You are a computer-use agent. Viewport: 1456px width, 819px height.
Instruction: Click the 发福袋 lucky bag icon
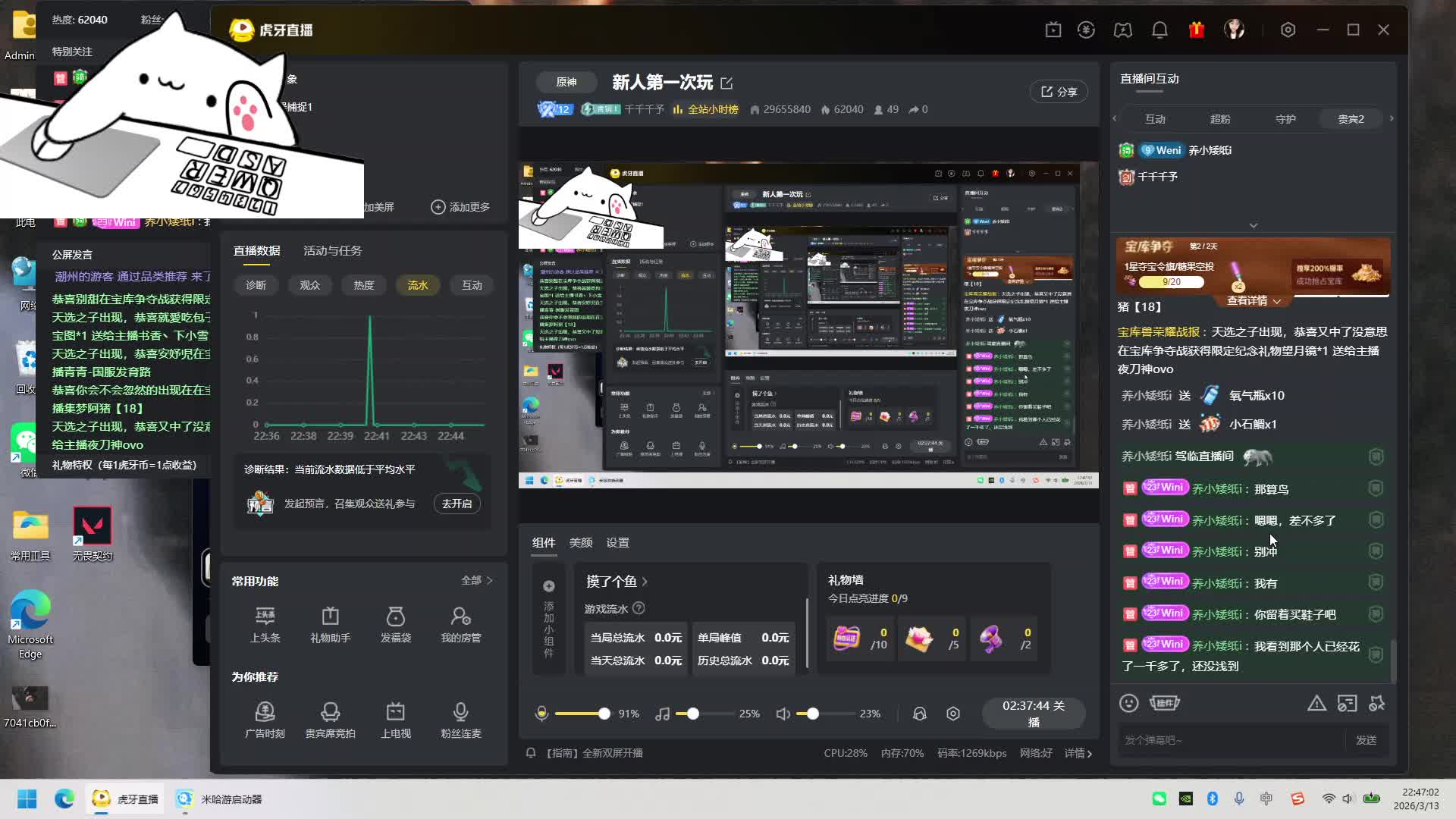pos(395,617)
